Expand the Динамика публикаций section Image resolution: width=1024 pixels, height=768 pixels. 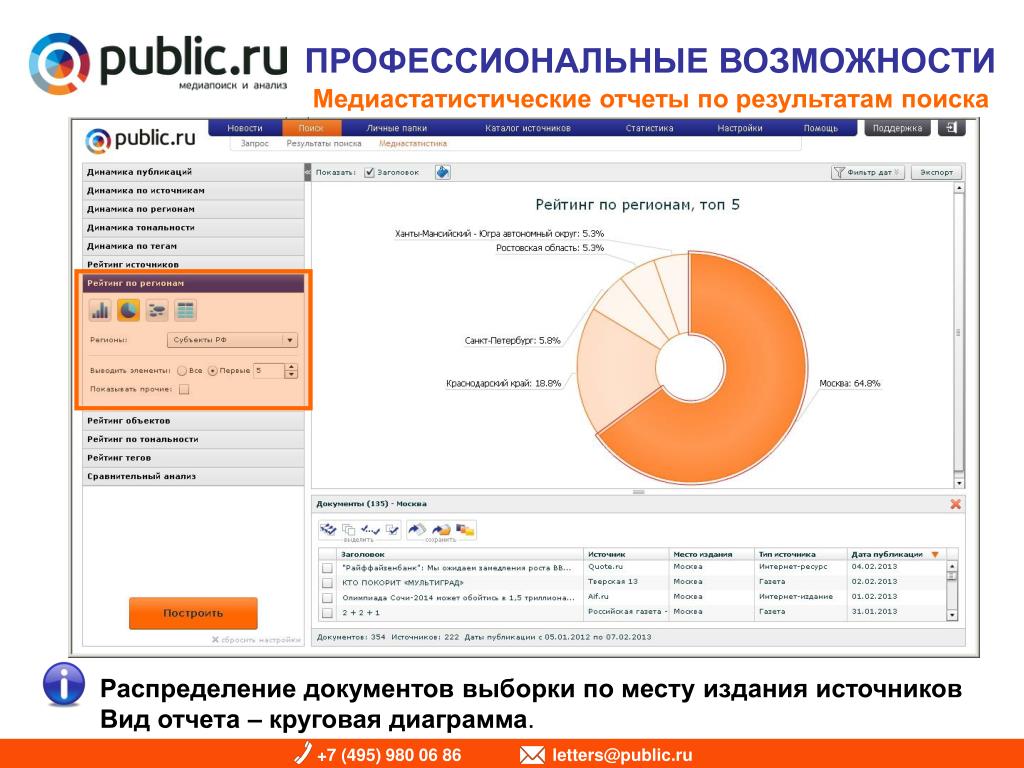pos(193,172)
